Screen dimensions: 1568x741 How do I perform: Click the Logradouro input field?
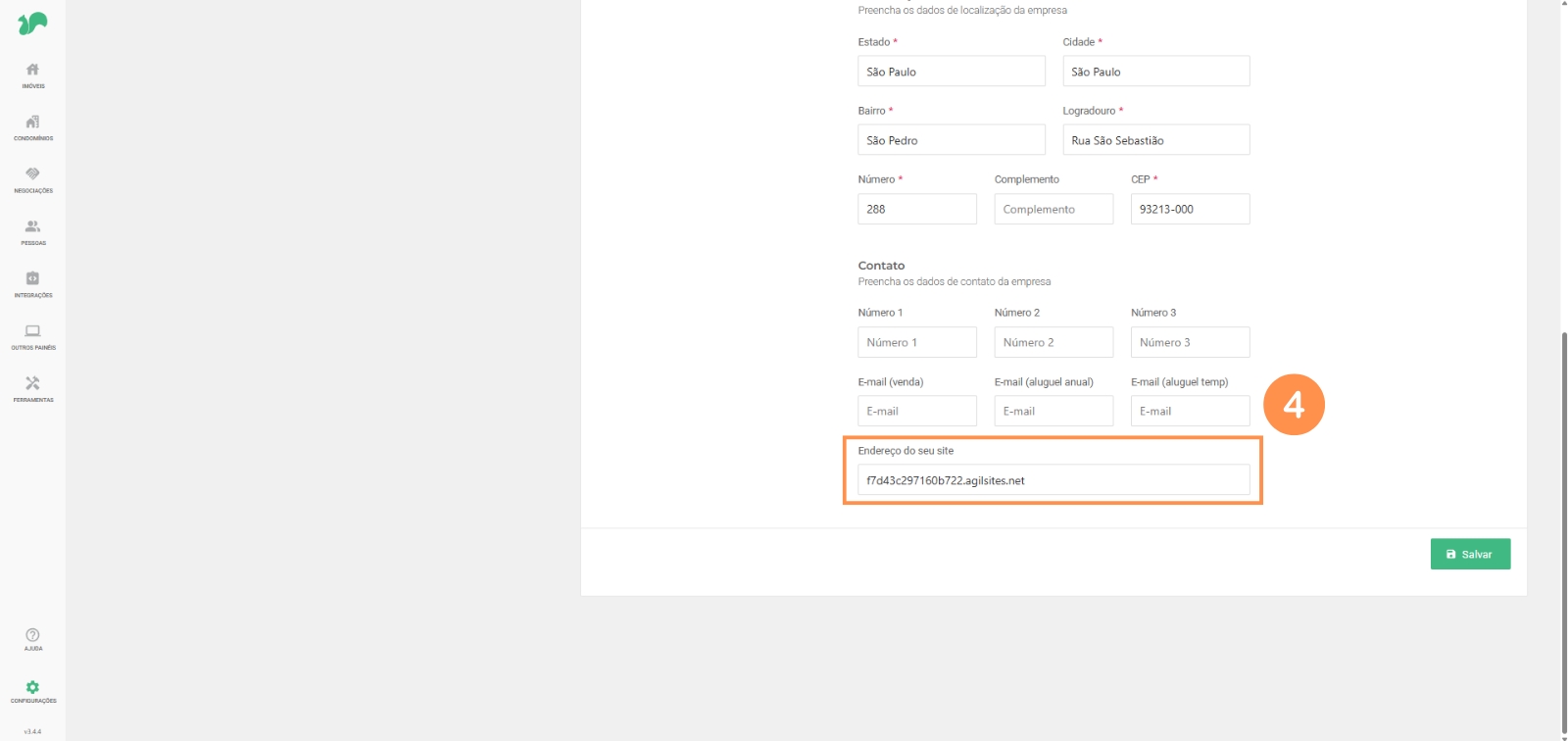(1155, 140)
